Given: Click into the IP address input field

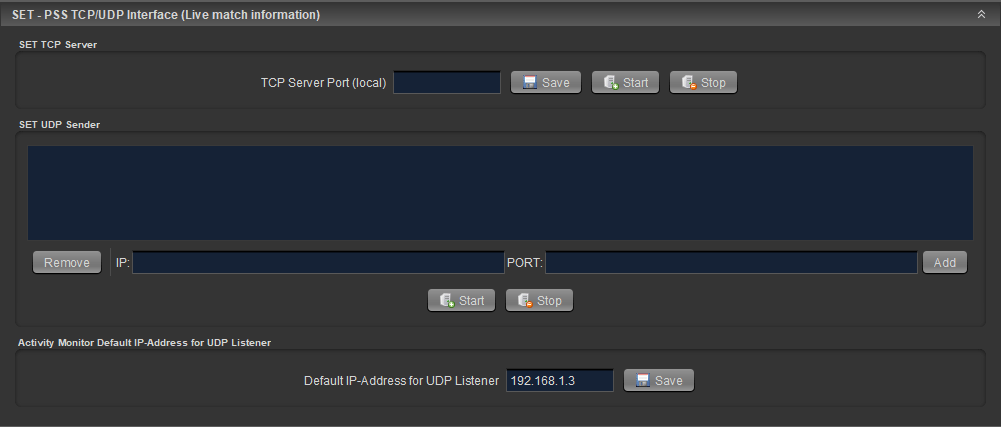Looking at the screenshot, I should pos(318,263).
